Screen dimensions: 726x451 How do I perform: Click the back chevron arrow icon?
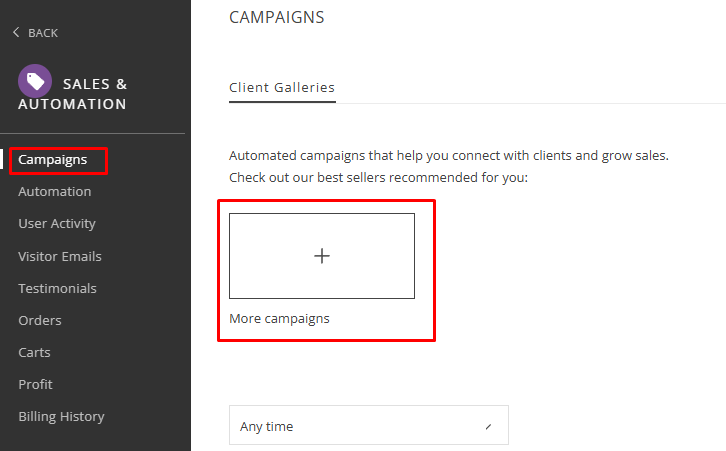pos(16,33)
